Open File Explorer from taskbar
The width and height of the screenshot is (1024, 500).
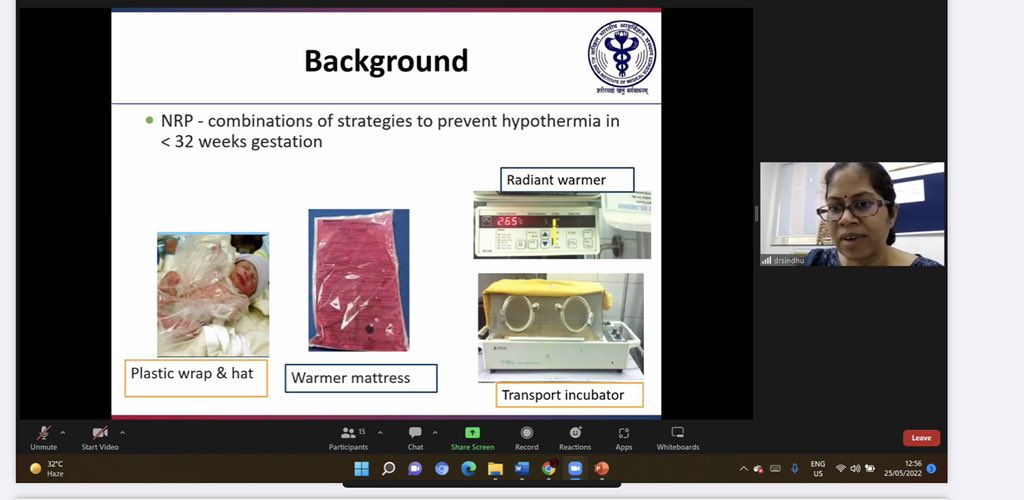(x=495, y=468)
